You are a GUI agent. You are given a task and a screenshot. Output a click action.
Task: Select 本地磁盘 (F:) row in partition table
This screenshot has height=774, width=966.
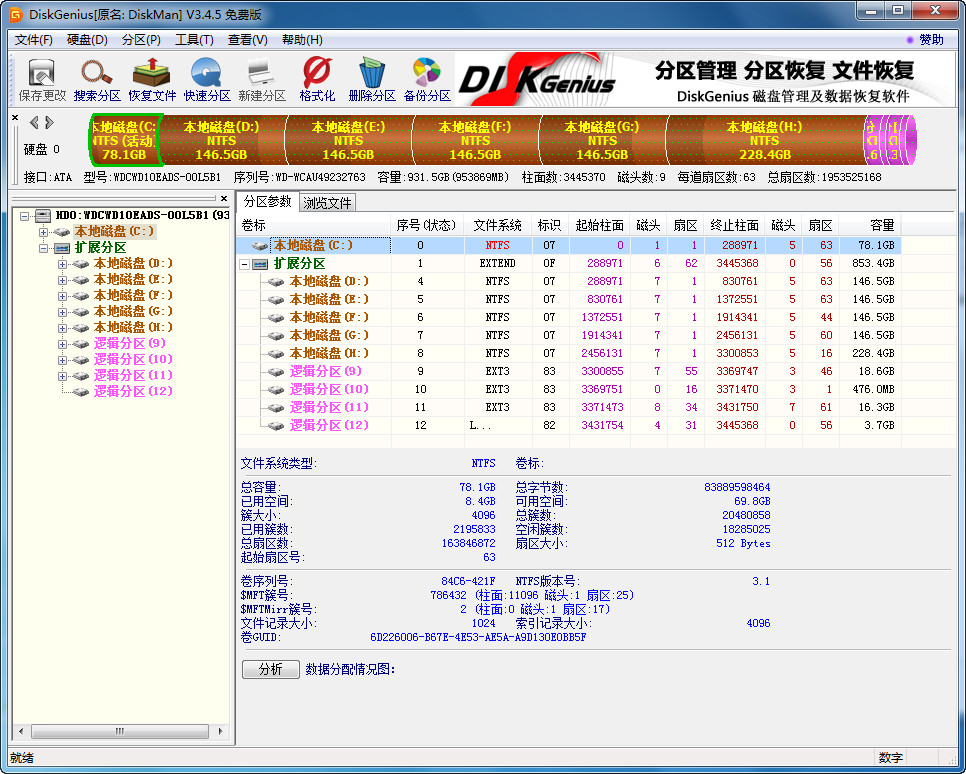[x=569, y=317]
